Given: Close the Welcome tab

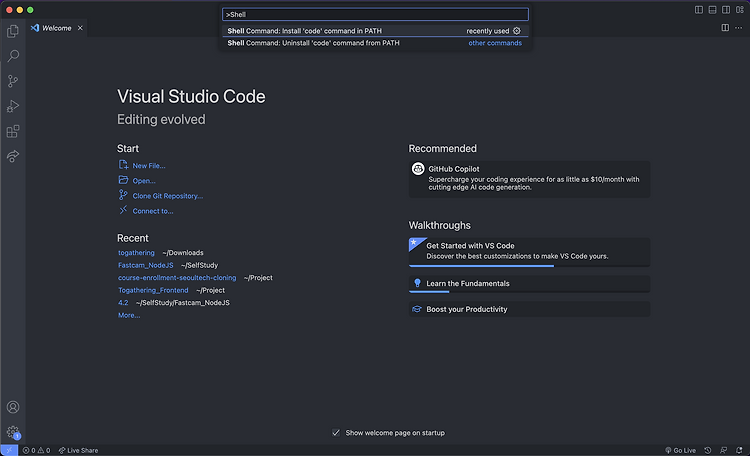Looking at the screenshot, I should tap(80, 28).
